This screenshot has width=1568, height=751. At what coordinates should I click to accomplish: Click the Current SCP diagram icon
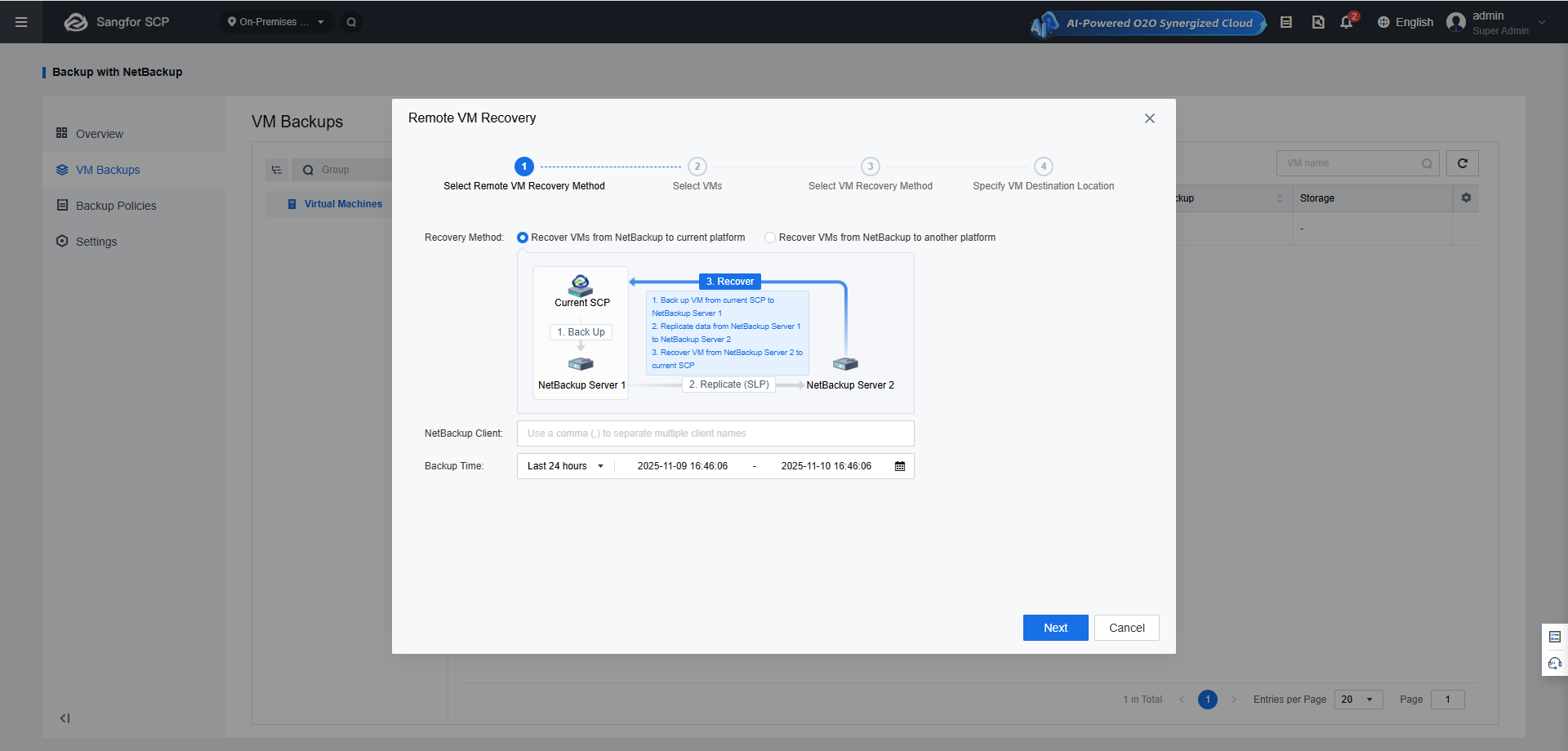pos(581,285)
